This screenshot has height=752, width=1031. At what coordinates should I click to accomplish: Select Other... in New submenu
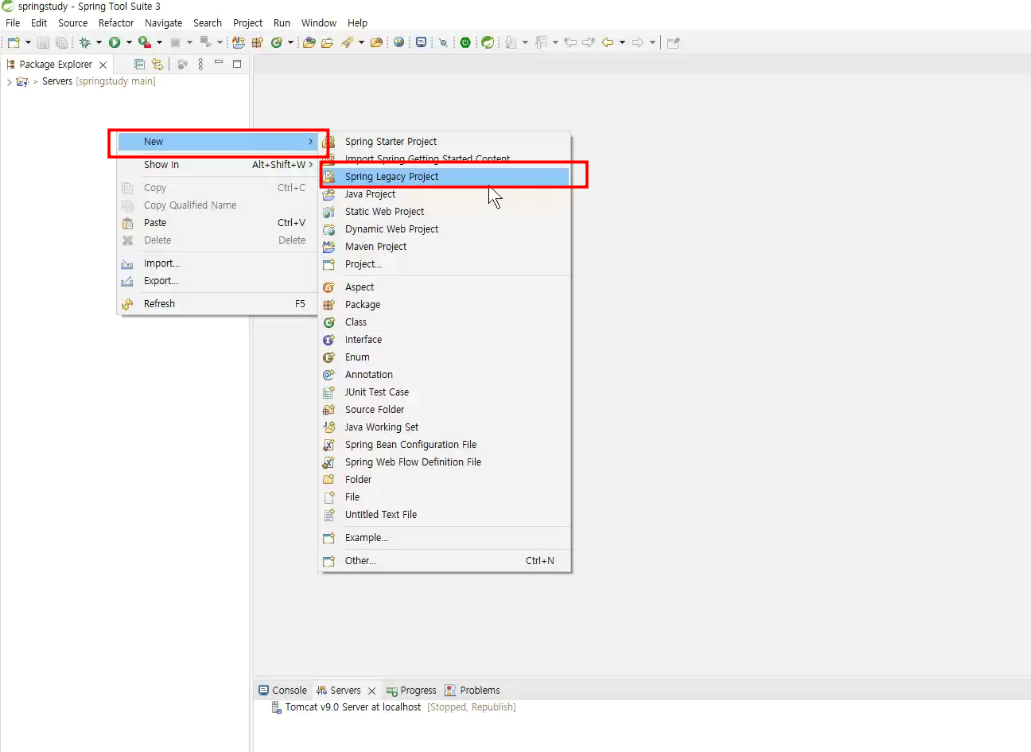coord(444,561)
